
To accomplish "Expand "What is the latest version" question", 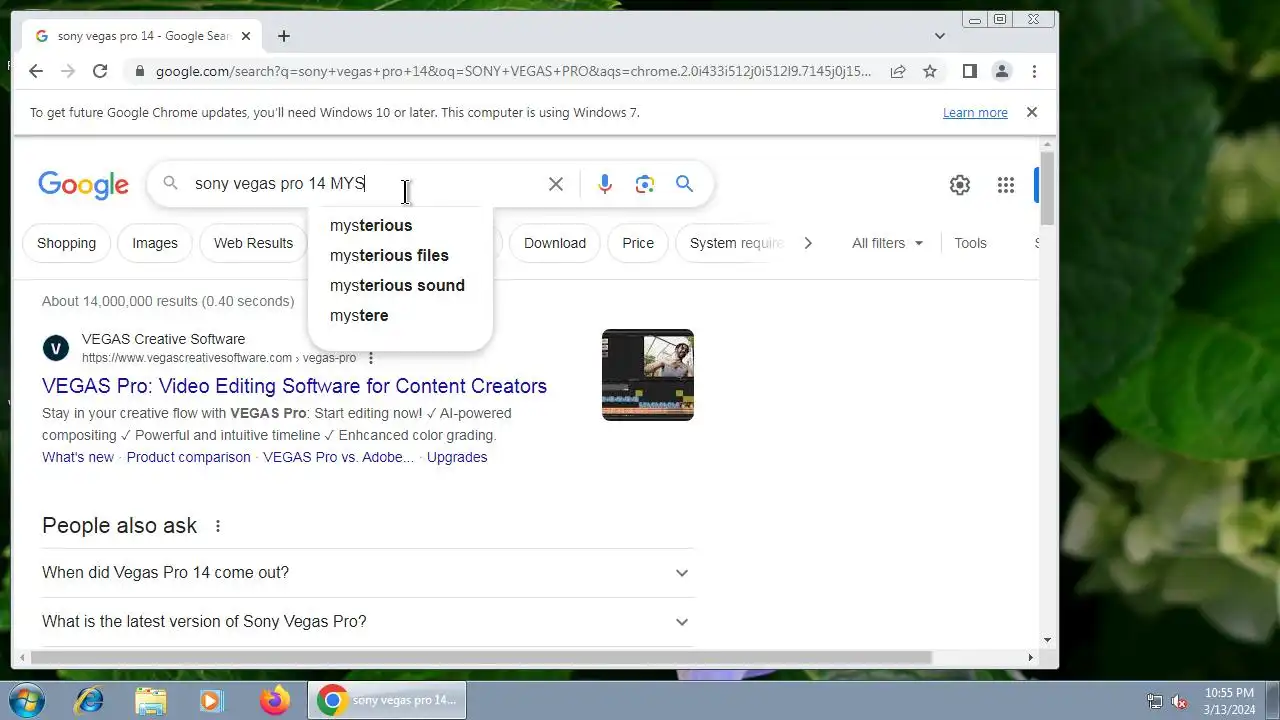I will click(368, 622).
